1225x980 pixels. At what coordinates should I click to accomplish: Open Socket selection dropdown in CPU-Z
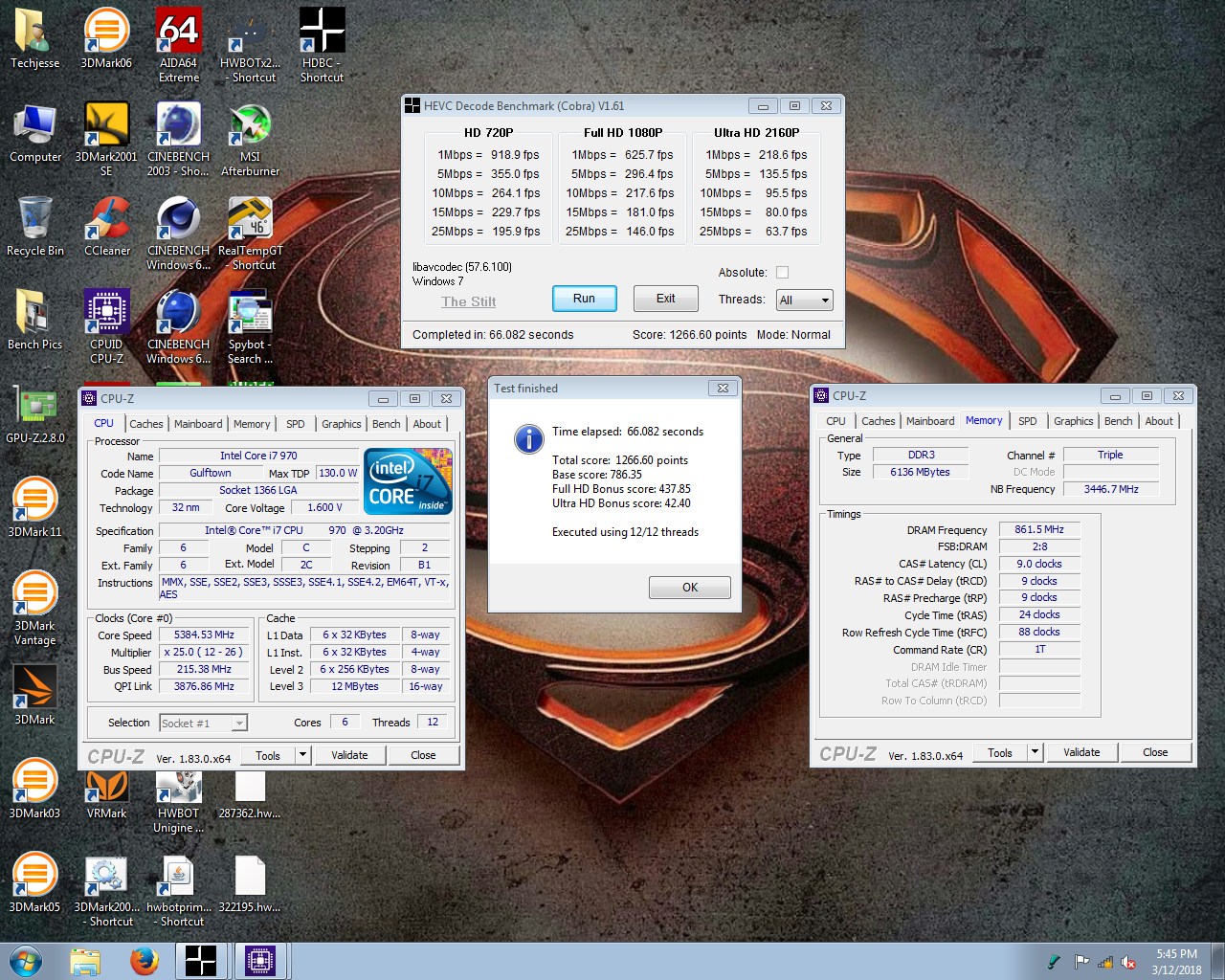pyautogui.click(x=204, y=724)
